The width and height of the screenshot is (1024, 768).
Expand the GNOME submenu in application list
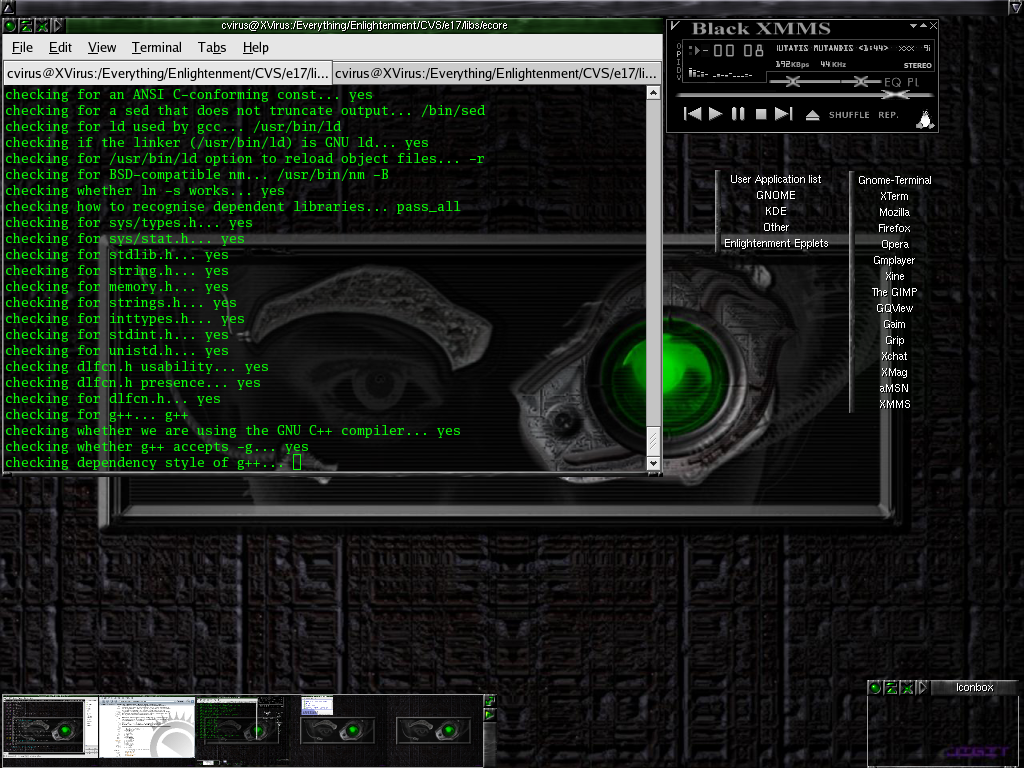coord(776,195)
